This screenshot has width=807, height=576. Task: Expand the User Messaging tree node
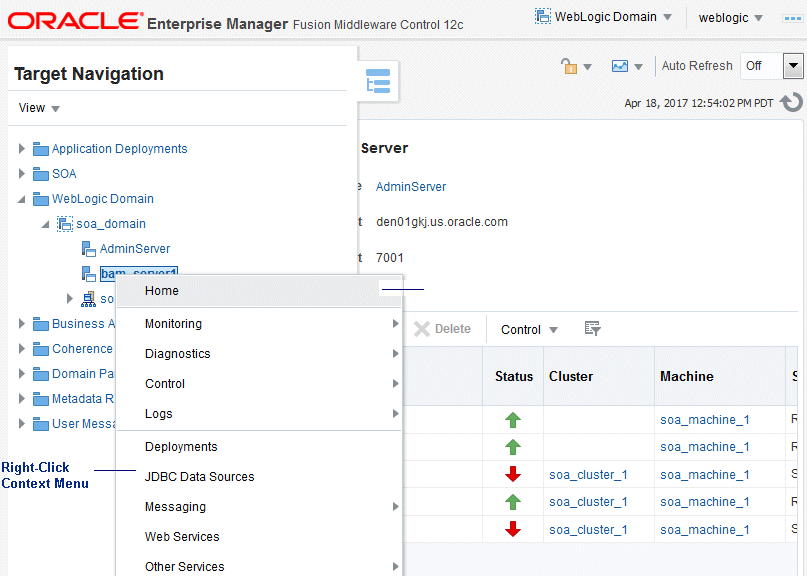pos(22,424)
